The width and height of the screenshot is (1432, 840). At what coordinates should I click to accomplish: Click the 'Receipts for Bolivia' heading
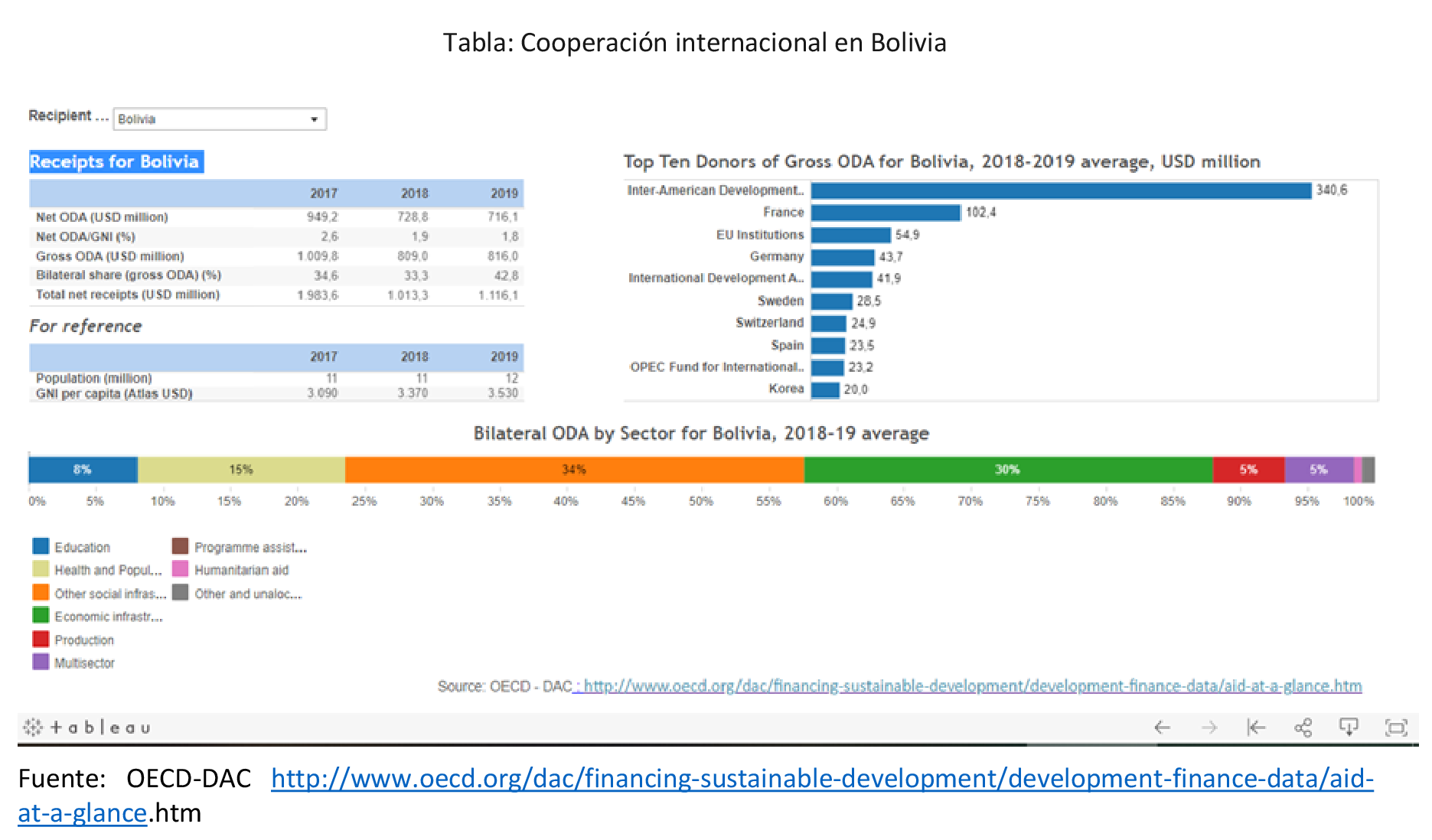click(116, 162)
